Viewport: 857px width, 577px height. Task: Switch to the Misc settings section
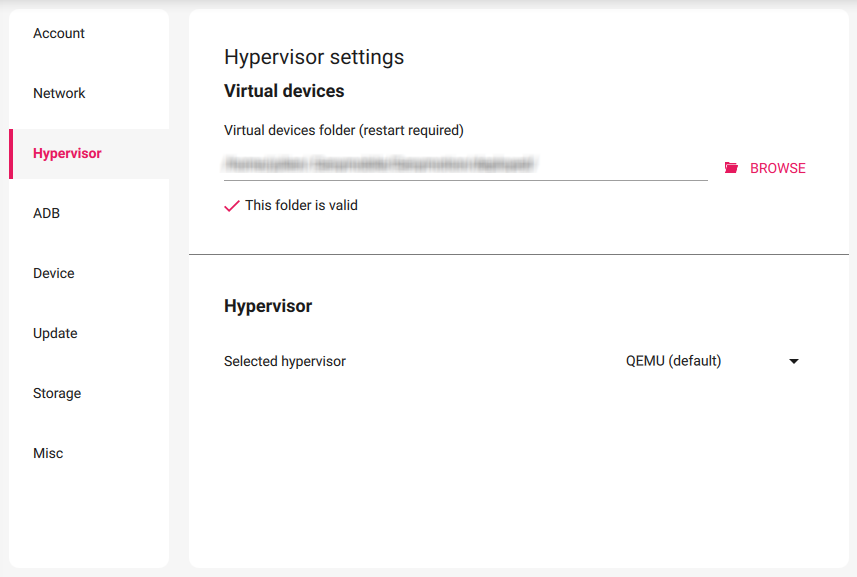[x=47, y=453]
